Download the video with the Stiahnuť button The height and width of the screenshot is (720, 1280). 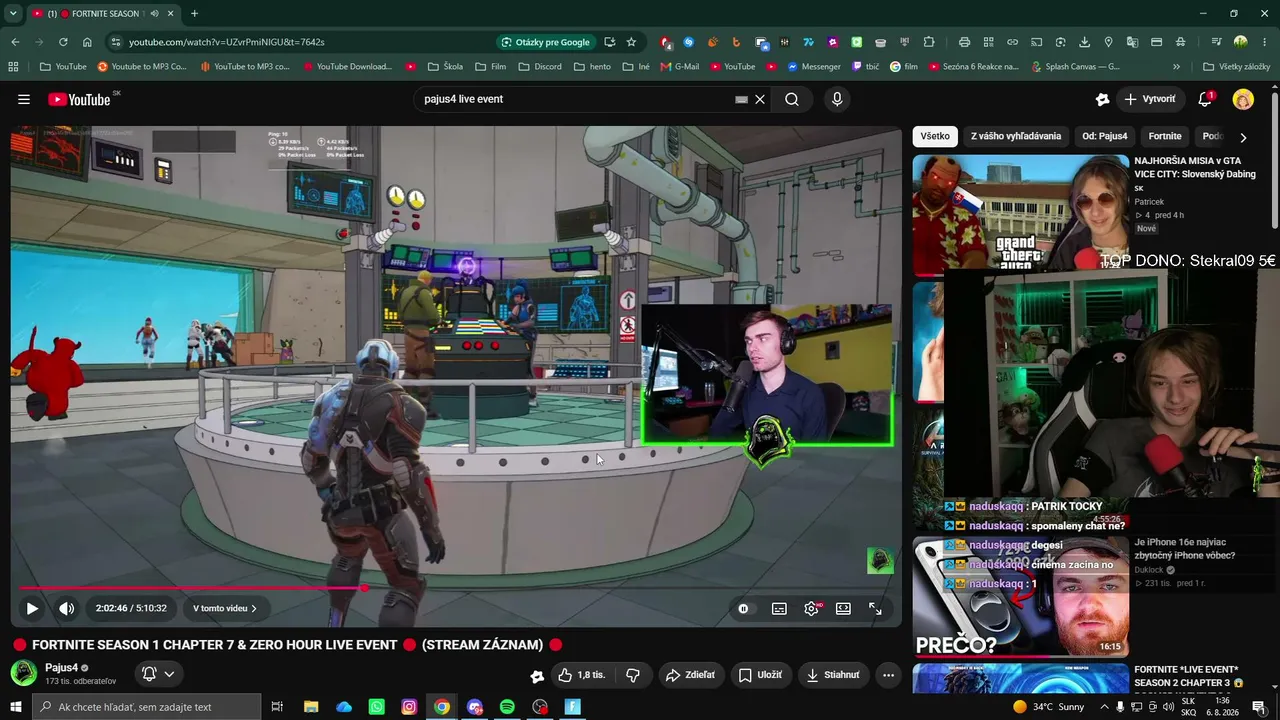click(x=833, y=675)
